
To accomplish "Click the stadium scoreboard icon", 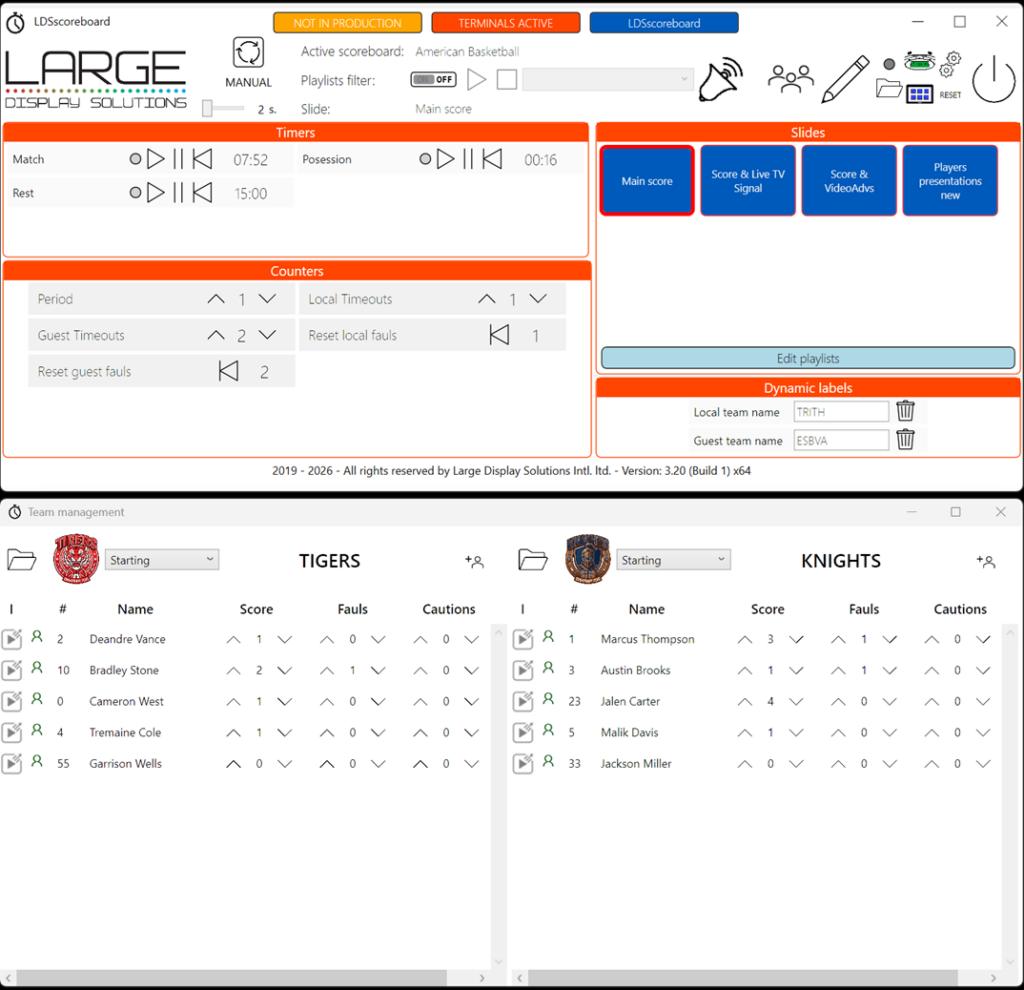I will tap(920, 62).
